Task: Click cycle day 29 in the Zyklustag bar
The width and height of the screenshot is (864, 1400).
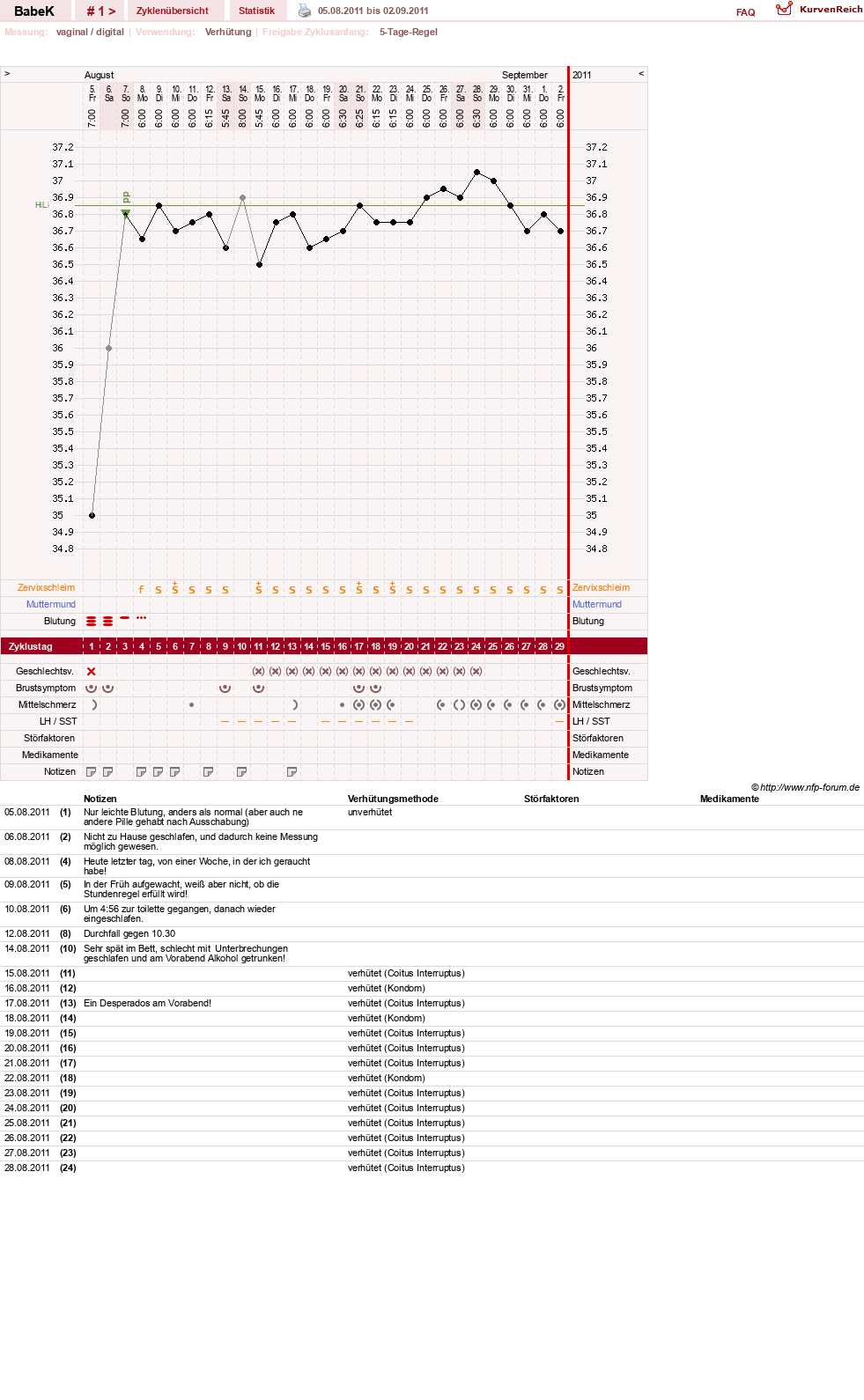Action: click(559, 647)
